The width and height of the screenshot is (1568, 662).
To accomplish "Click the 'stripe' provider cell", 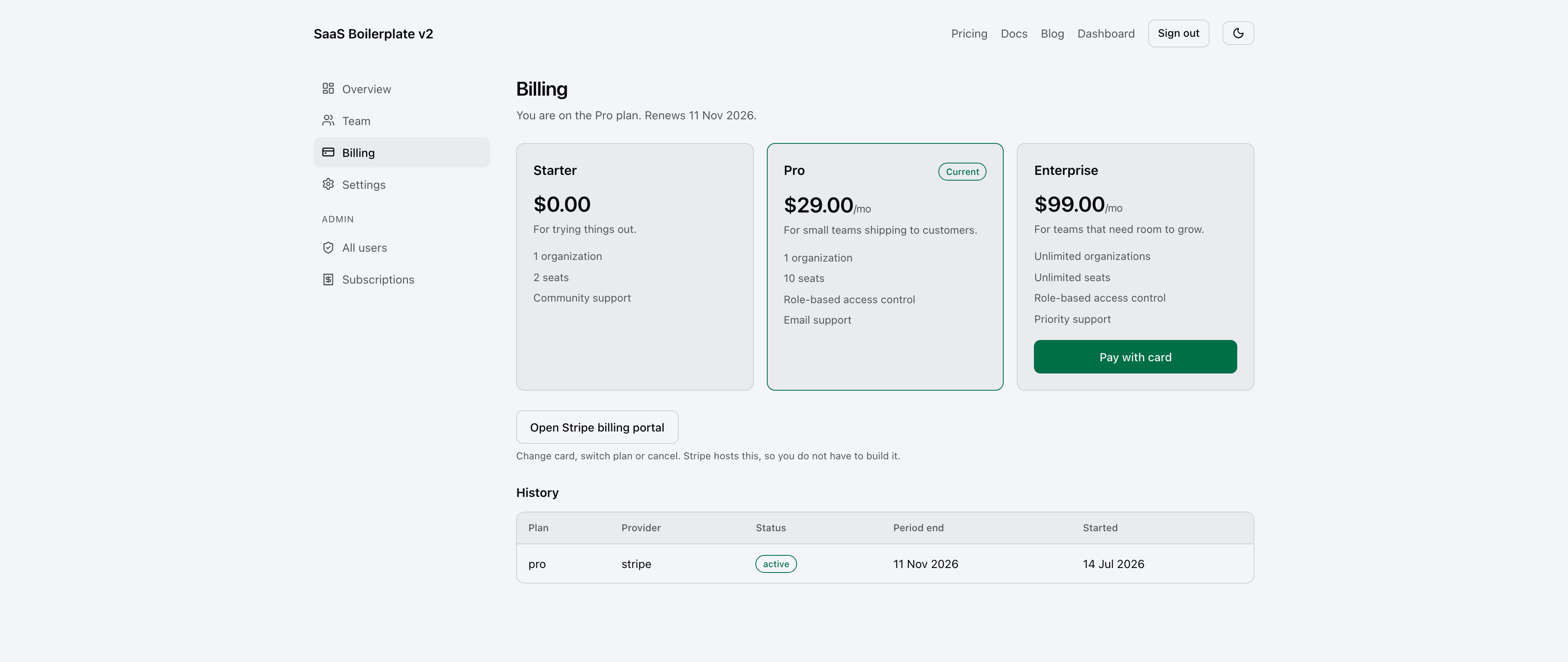I will click(635, 565).
